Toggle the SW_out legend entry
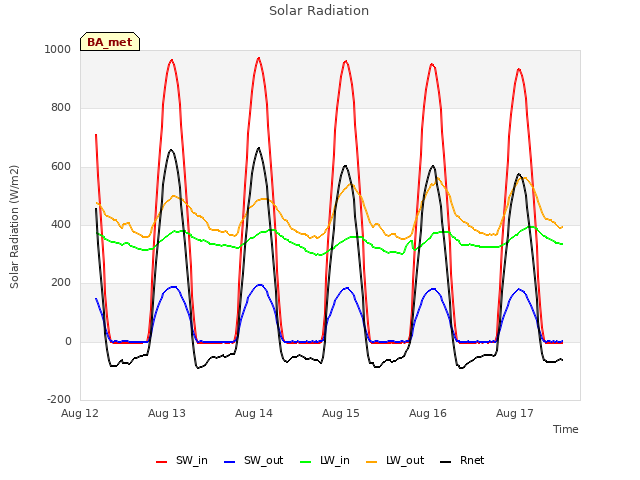Viewport: 640px width, 480px height. tap(253, 460)
